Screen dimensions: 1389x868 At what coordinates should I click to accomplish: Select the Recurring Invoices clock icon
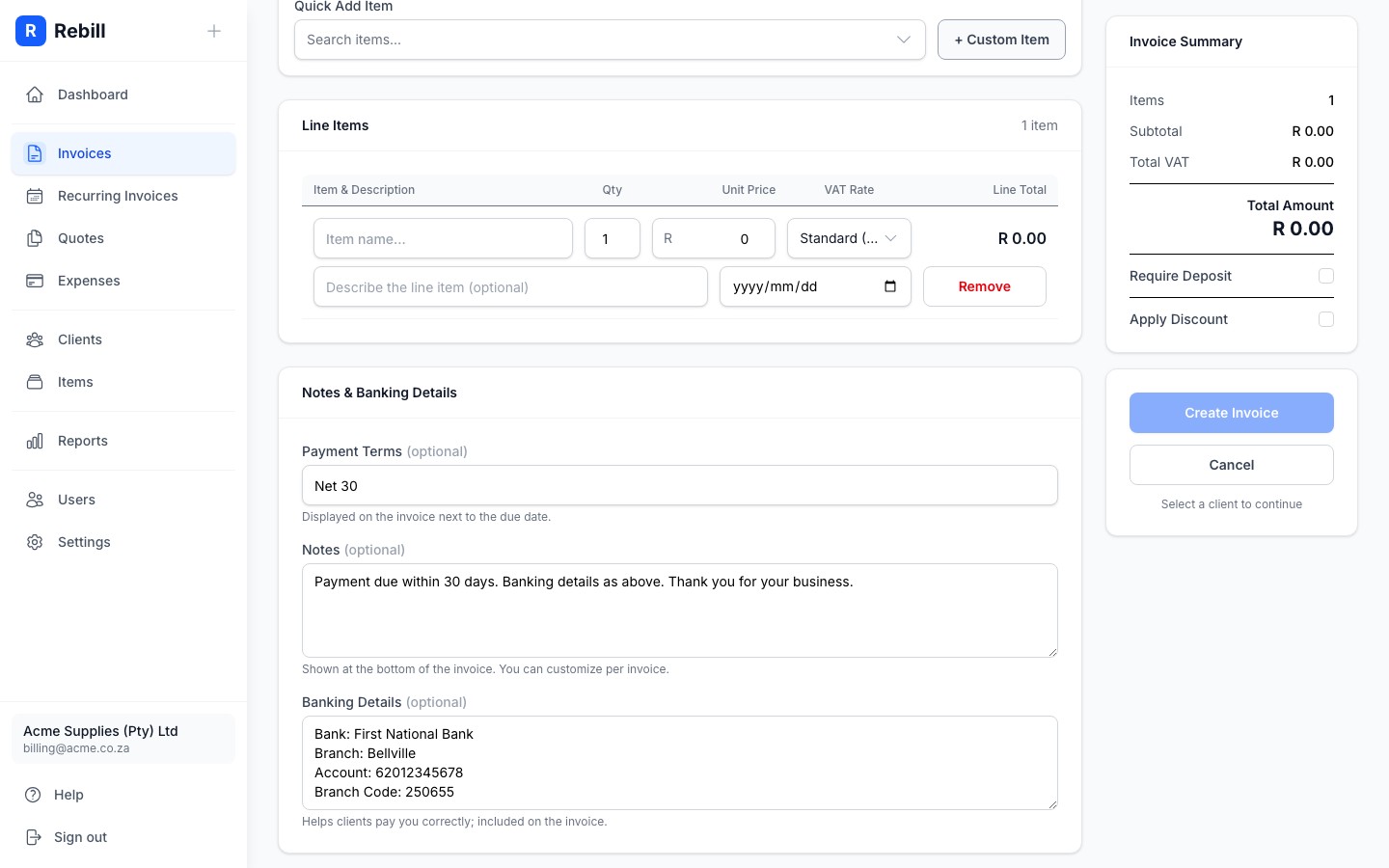coord(35,196)
